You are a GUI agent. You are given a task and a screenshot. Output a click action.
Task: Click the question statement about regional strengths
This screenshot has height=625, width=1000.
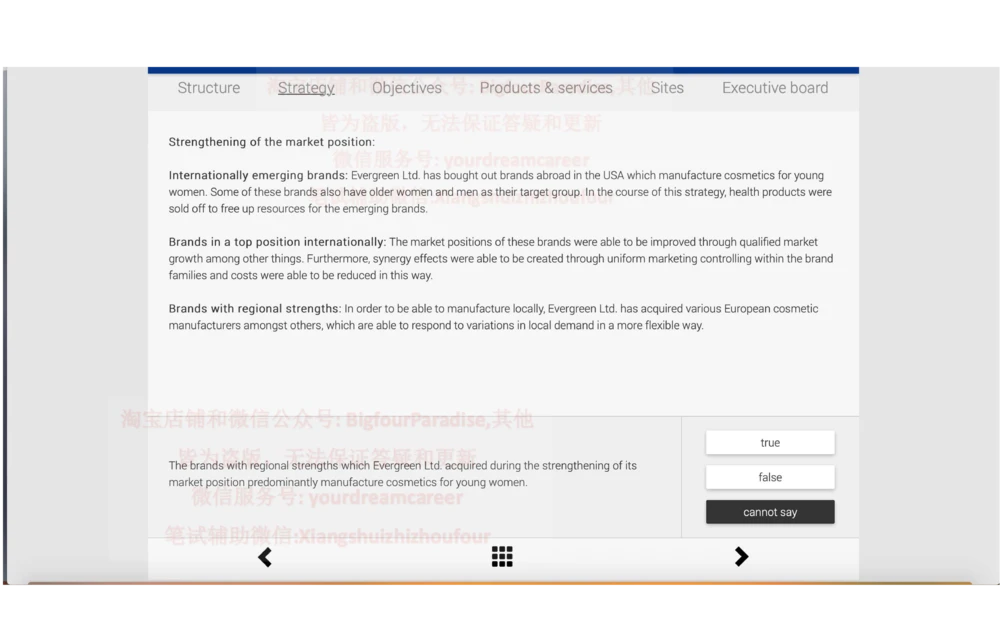(x=402, y=474)
